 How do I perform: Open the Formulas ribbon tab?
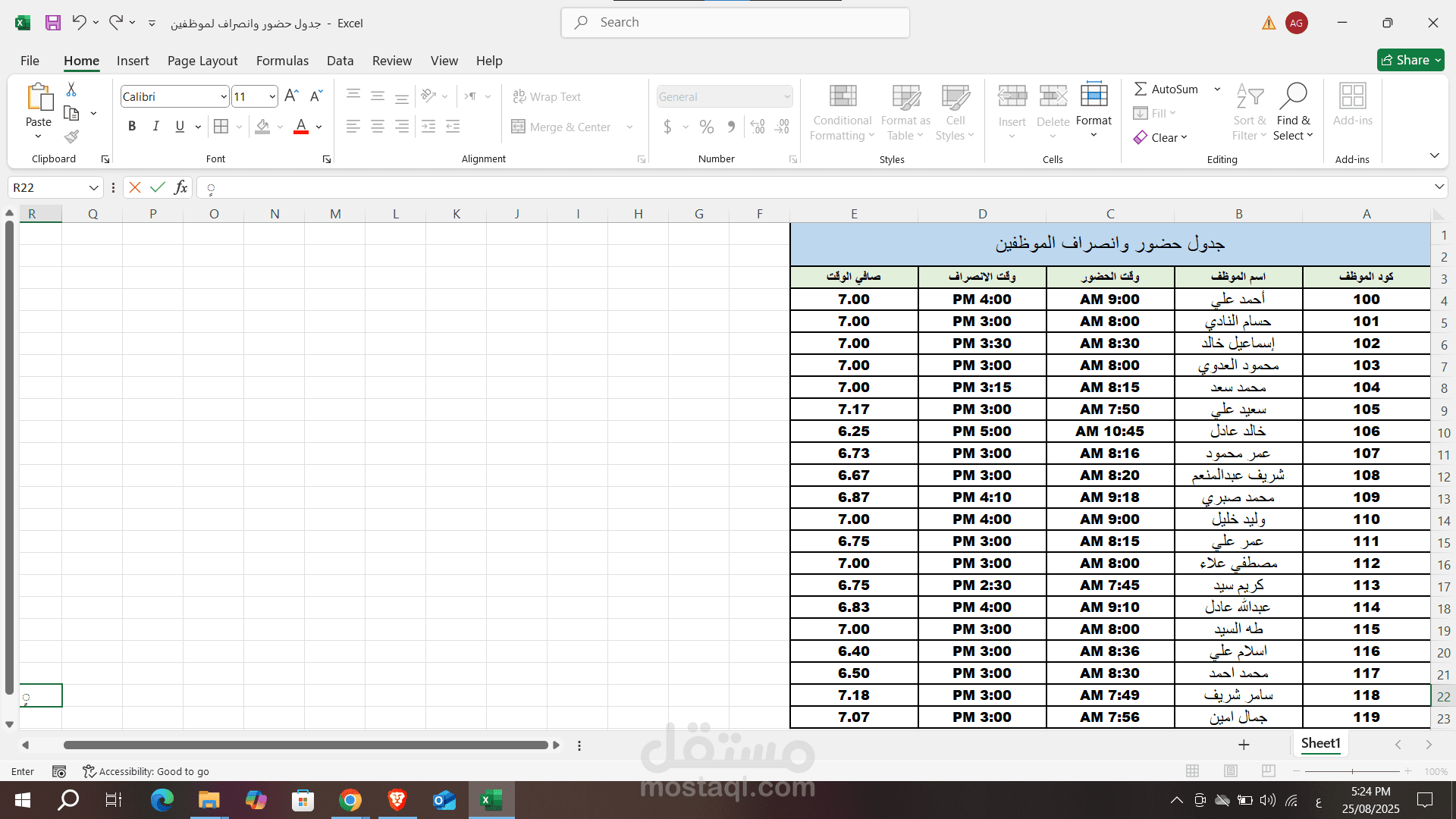coord(282,61)
